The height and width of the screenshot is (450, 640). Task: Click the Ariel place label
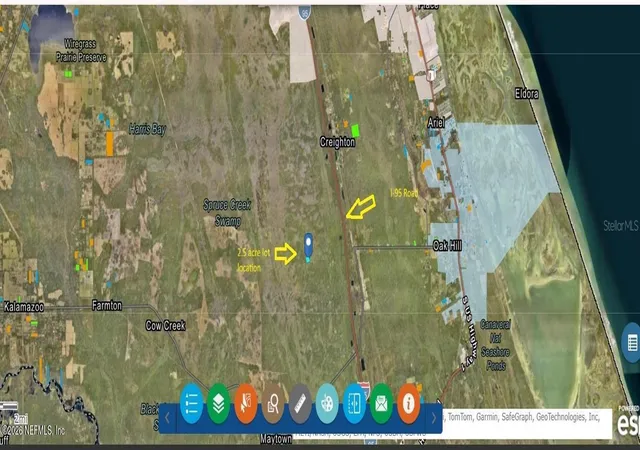[x=436, y=123]
